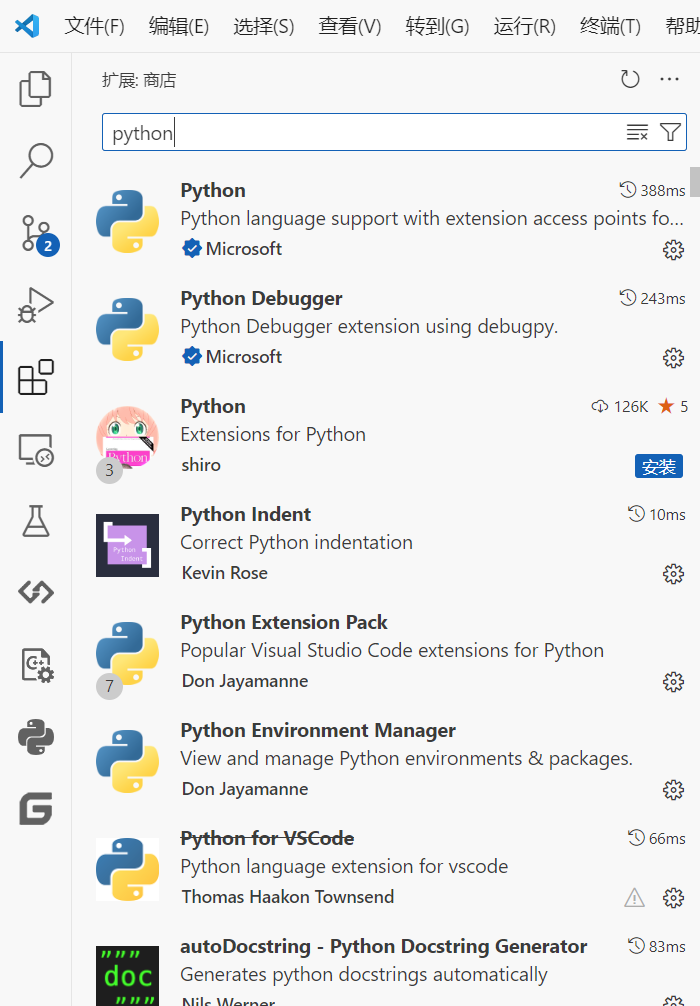This screenshot has width=700, height=1006.
Task: Clear extension search results
Action: coord(637,133)
